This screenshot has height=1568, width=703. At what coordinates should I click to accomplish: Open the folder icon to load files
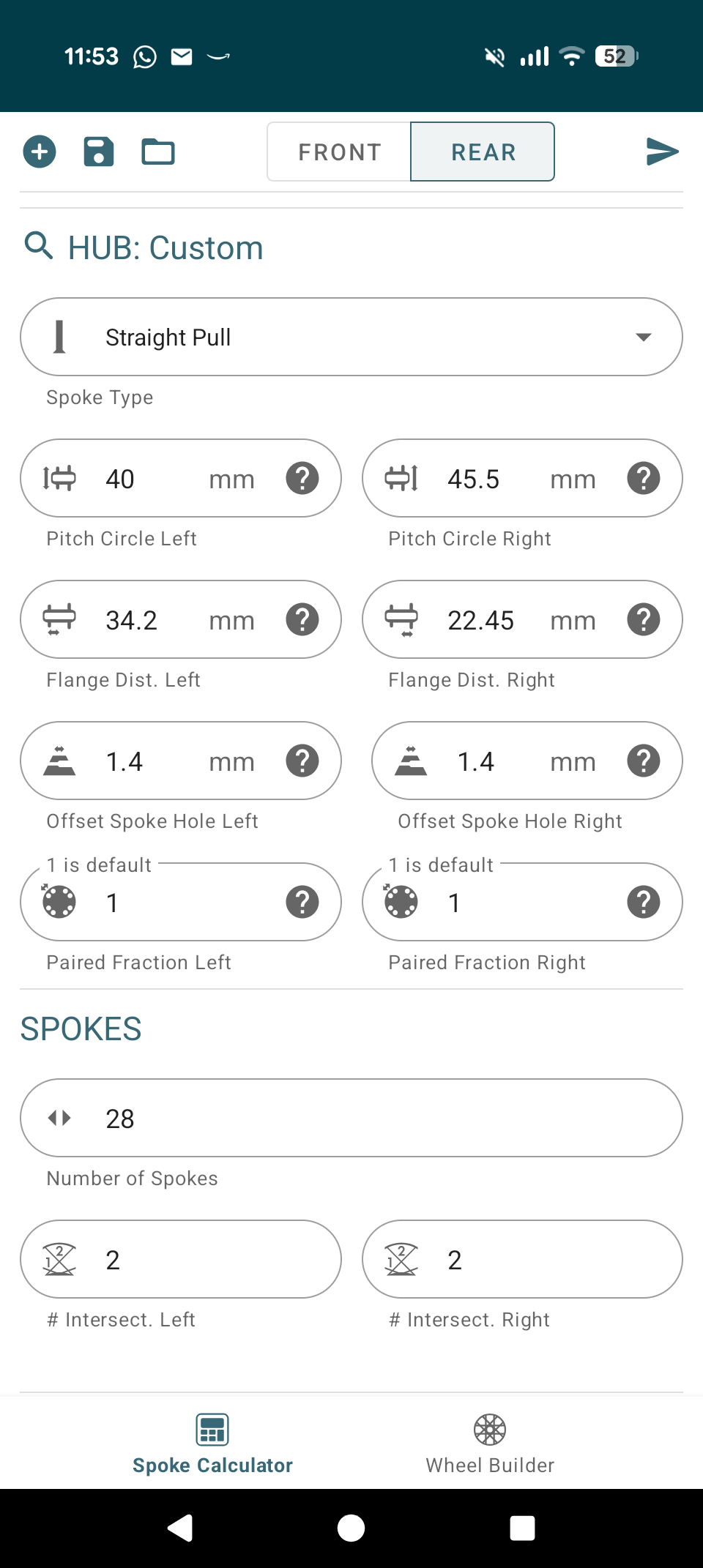pyautogui.click(x=157, y=152)
